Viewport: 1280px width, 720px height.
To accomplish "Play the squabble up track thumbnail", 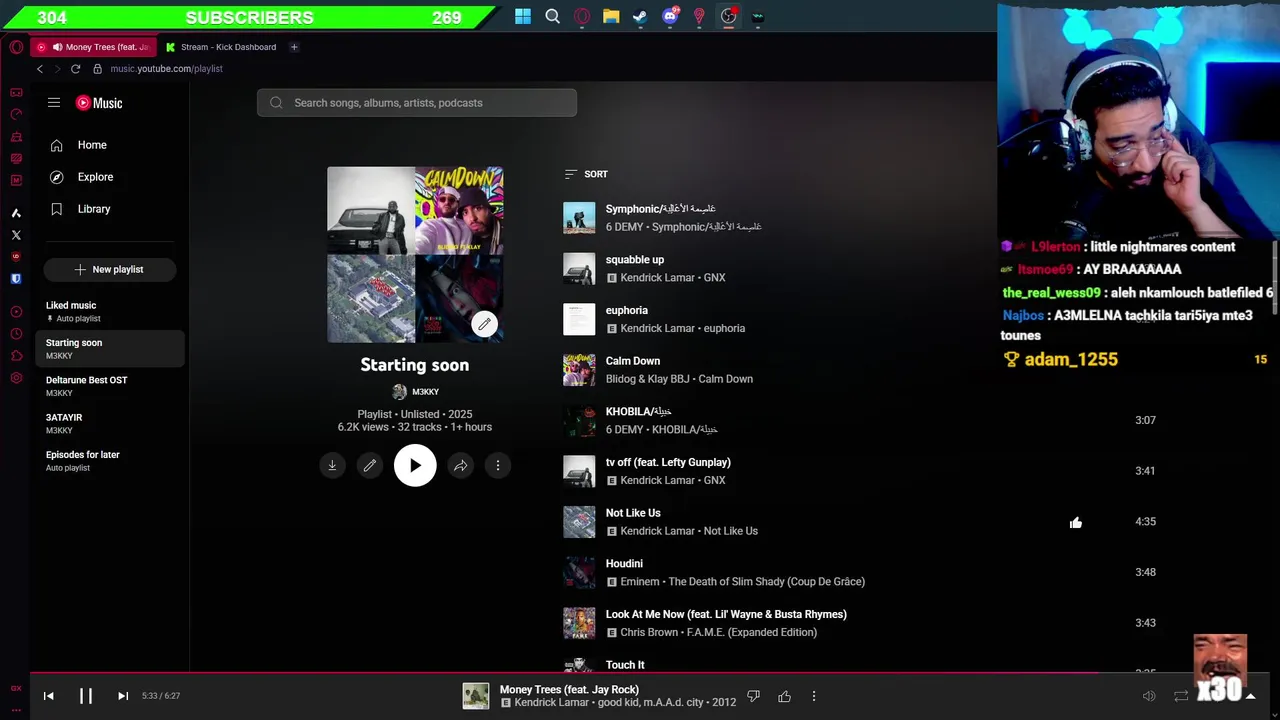I will pos(579,269).
